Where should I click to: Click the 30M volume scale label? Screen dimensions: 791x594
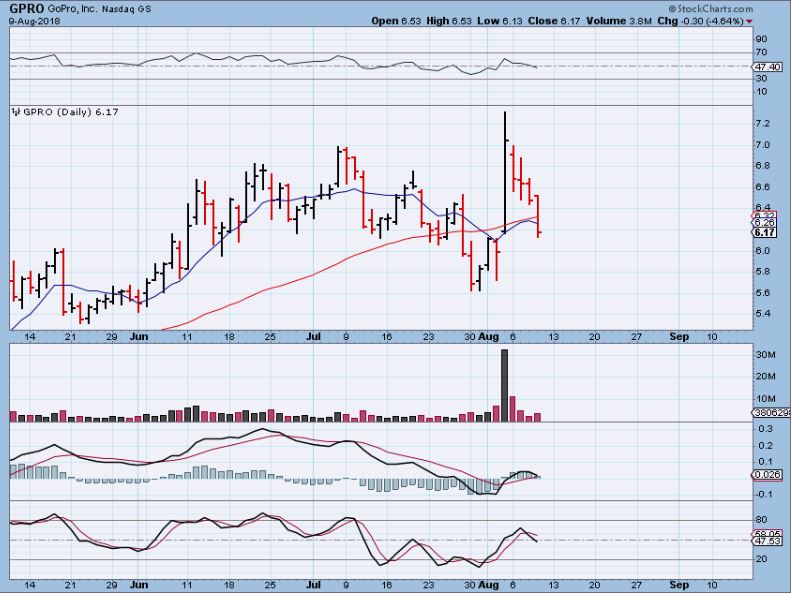point(765,355)
